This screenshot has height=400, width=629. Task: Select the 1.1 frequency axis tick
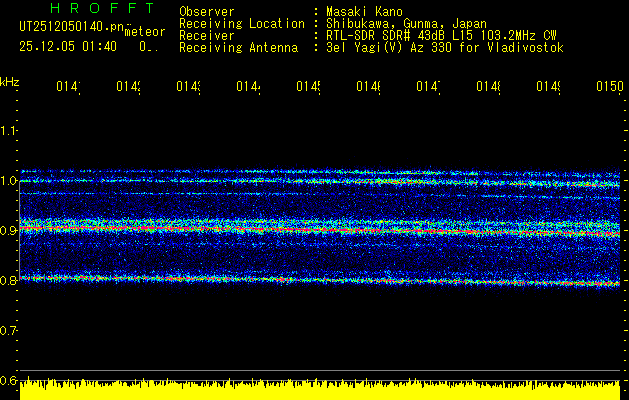(x=9, y=131)
